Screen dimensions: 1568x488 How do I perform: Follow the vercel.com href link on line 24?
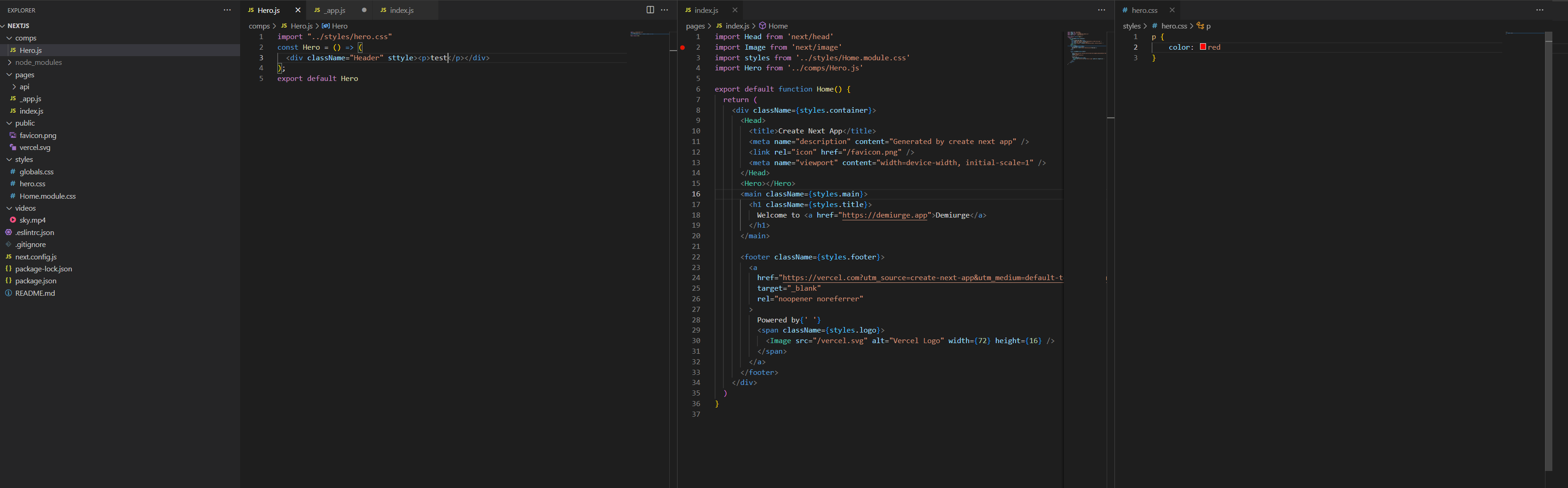922,278
